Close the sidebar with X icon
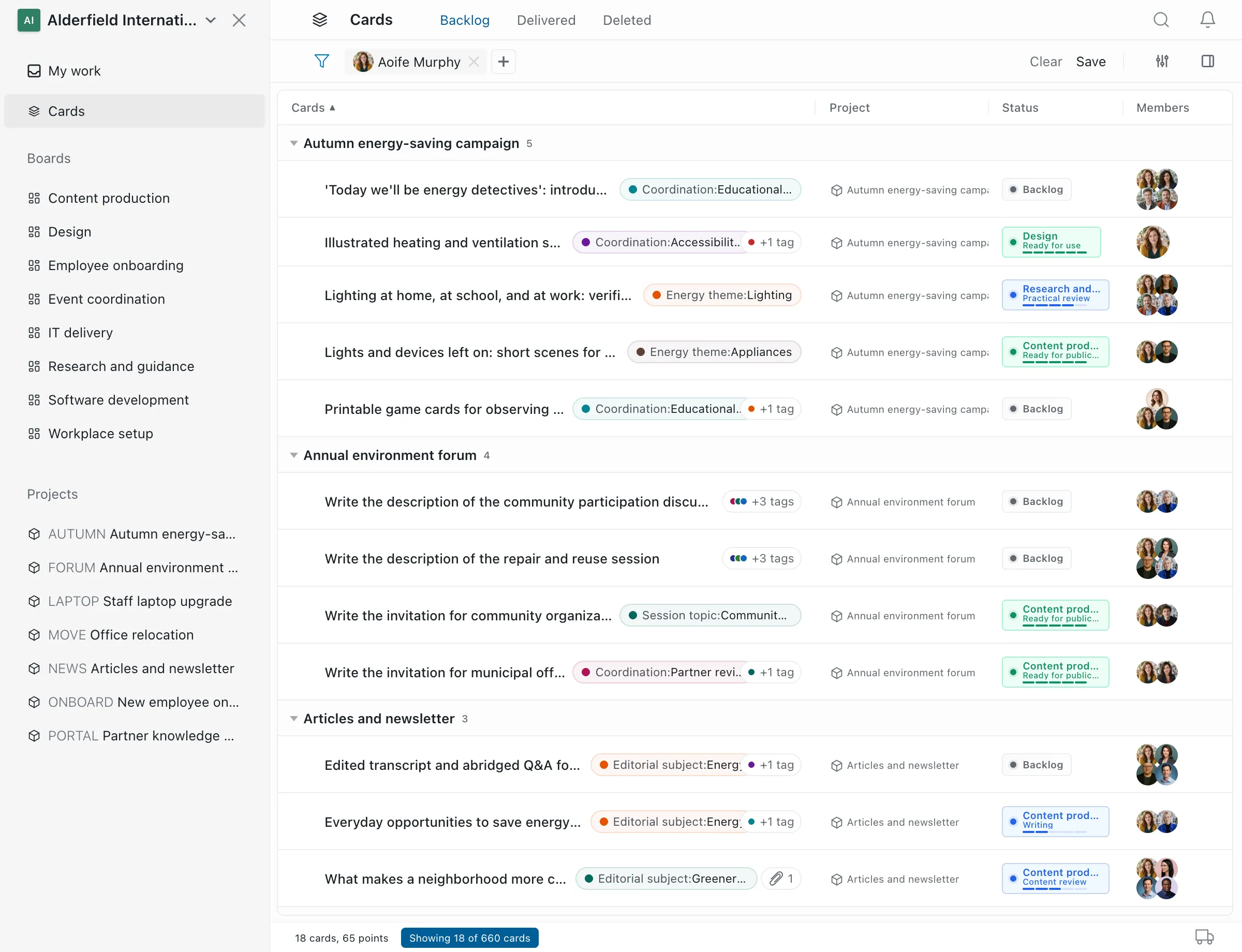The width and height of the screenshot is (1242, 952). click(x=239, y=20)
